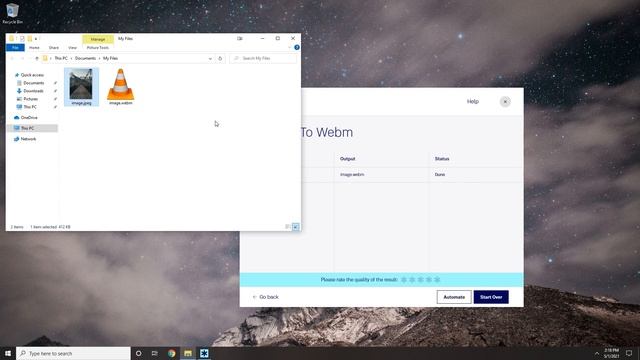Open the quick access toolbar customize dropdown

click(36, 39)
